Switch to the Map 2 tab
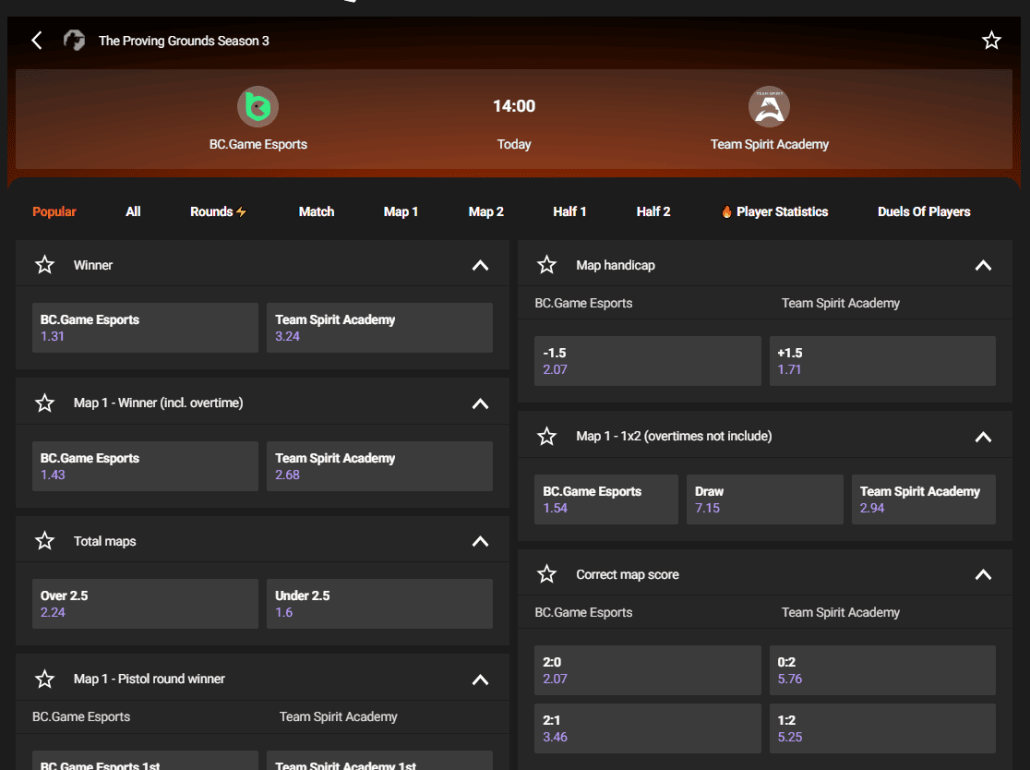Image resolution: width=1030 pixels, height=770 pixels. [x=485, y=212]
